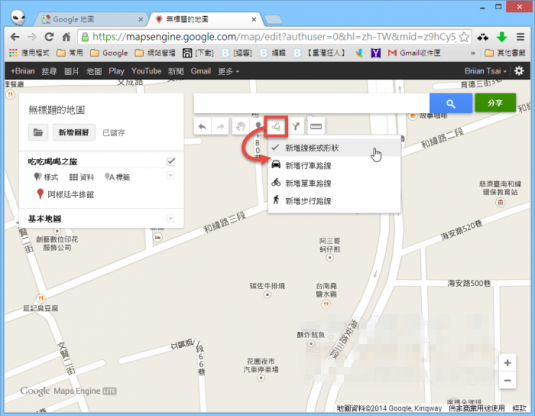Reload the page with refresh icon
This screenshot has width=535, height=416.
click(x=49, y=37)
